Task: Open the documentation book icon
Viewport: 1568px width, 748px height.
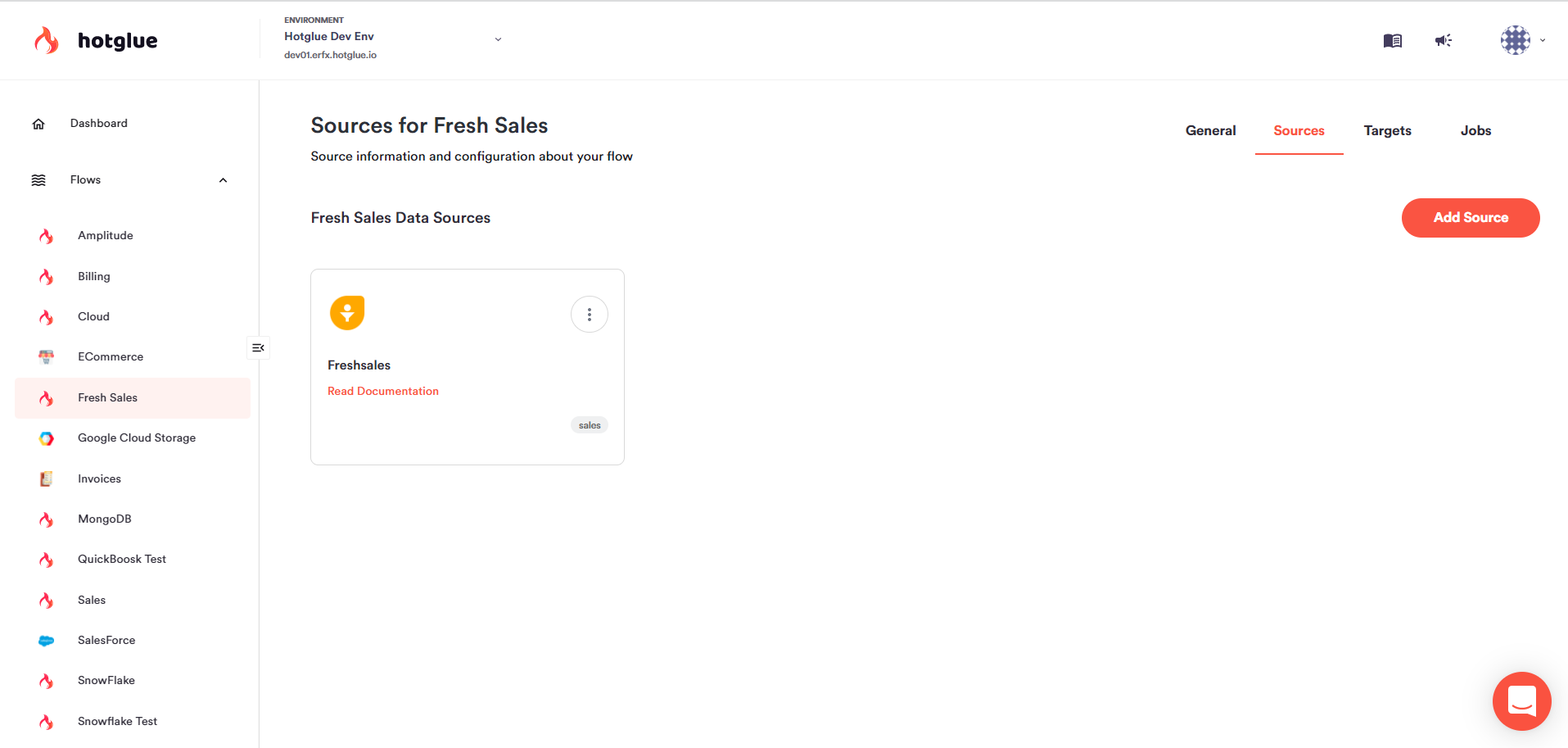Action: point(1392,40)
